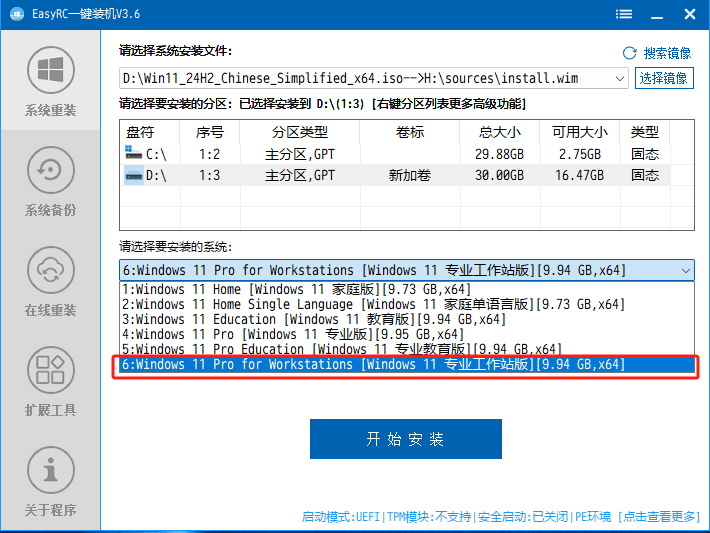
Task: Click the 30.00GB total size cell
Action: [x=499, y=175]
